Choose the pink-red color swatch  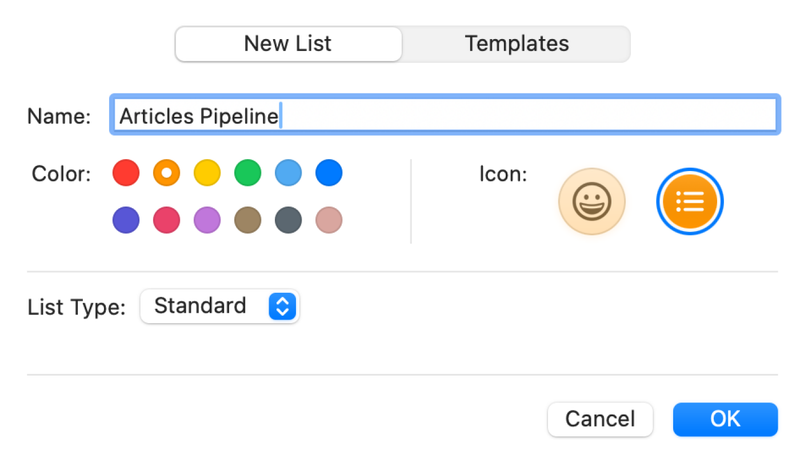167,220
